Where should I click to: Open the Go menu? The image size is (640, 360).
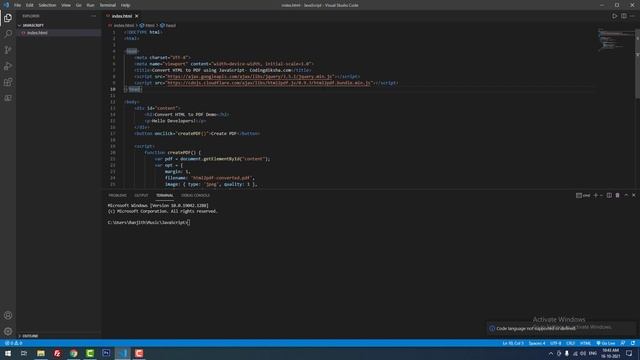79,5
